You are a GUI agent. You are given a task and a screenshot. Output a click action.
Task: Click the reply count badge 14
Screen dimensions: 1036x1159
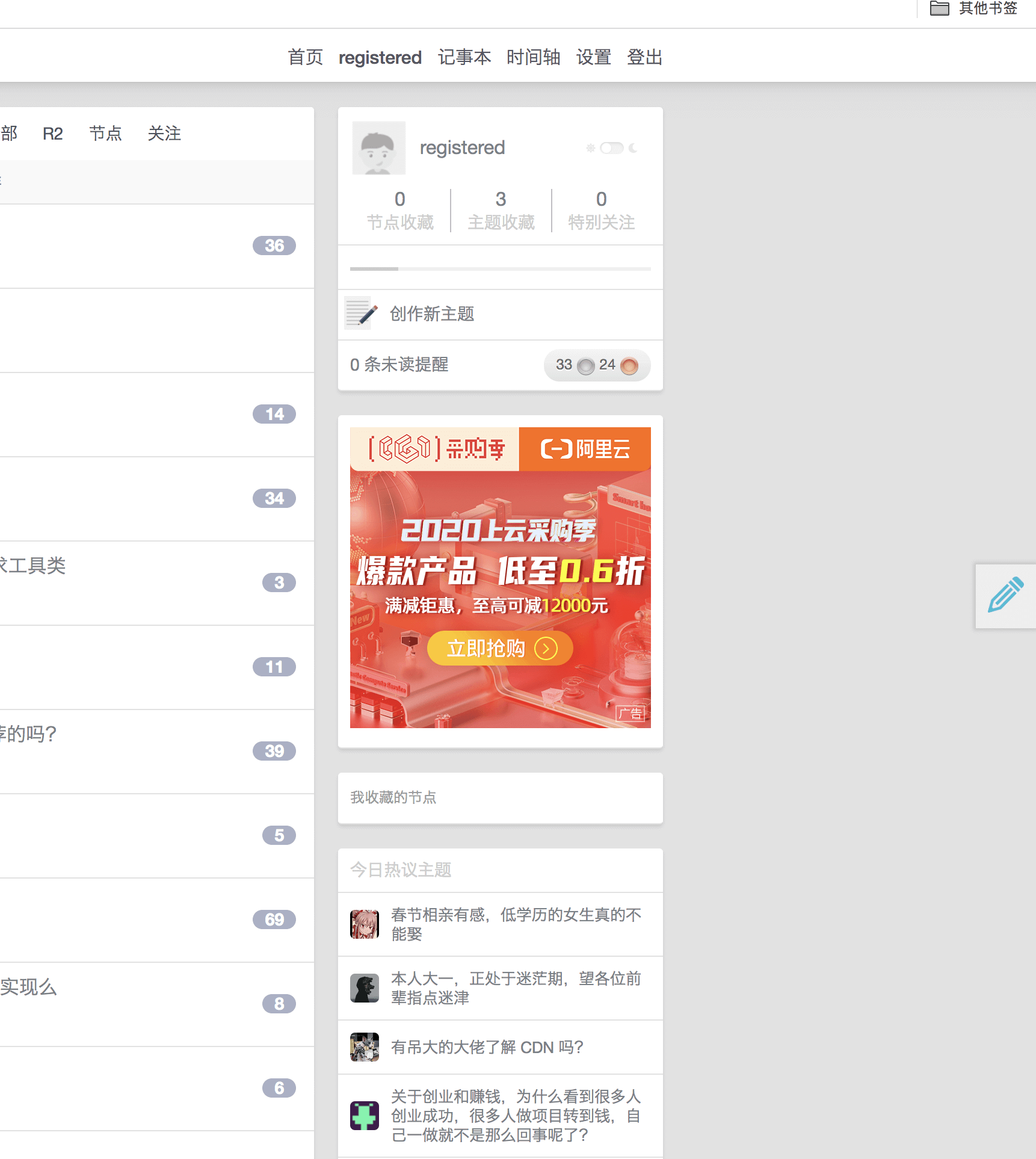(x=274, y=414)
